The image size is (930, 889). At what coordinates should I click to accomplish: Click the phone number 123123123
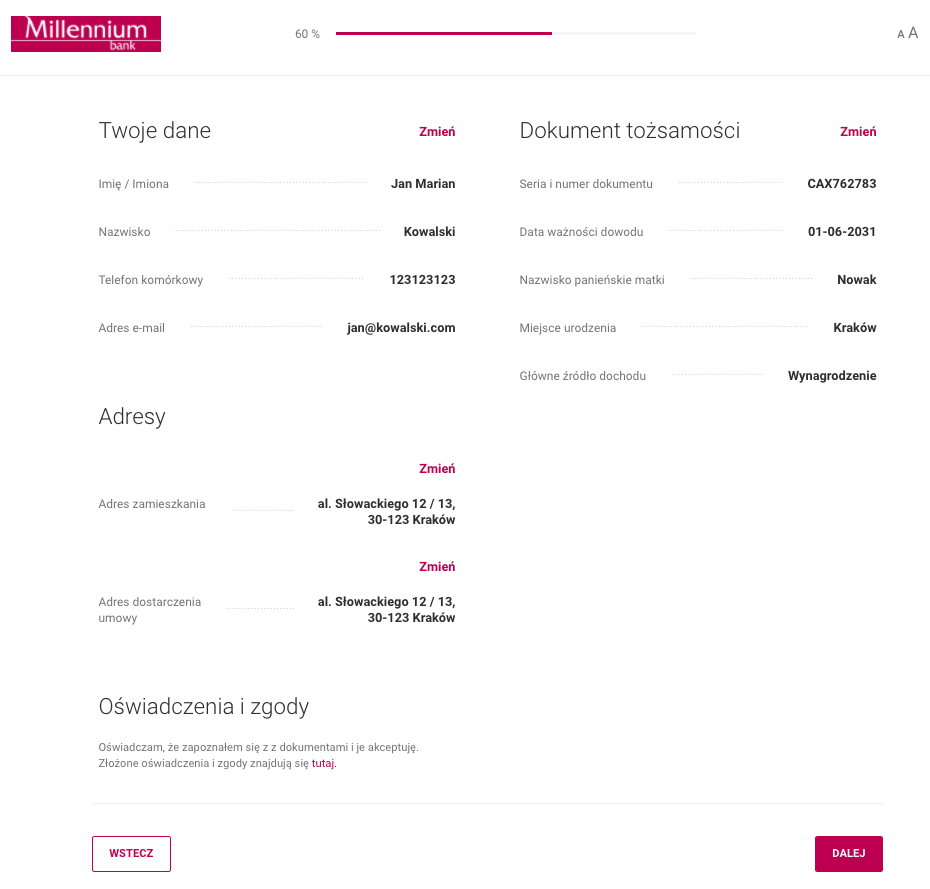(x=422, y=280)
